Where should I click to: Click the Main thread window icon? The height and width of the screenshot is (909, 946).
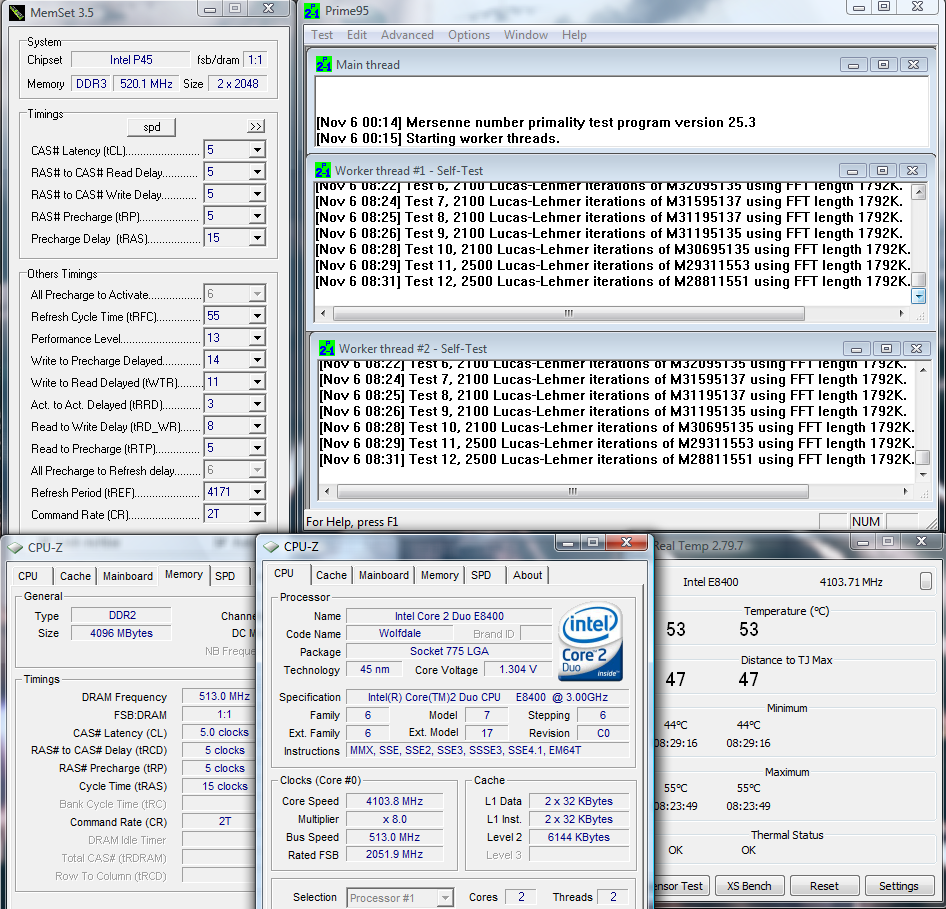coord(324,65)
